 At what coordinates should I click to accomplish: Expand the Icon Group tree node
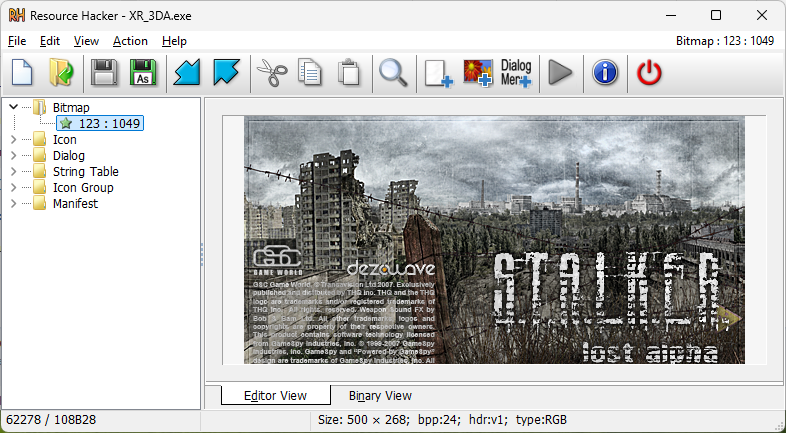tap(14, 187)
